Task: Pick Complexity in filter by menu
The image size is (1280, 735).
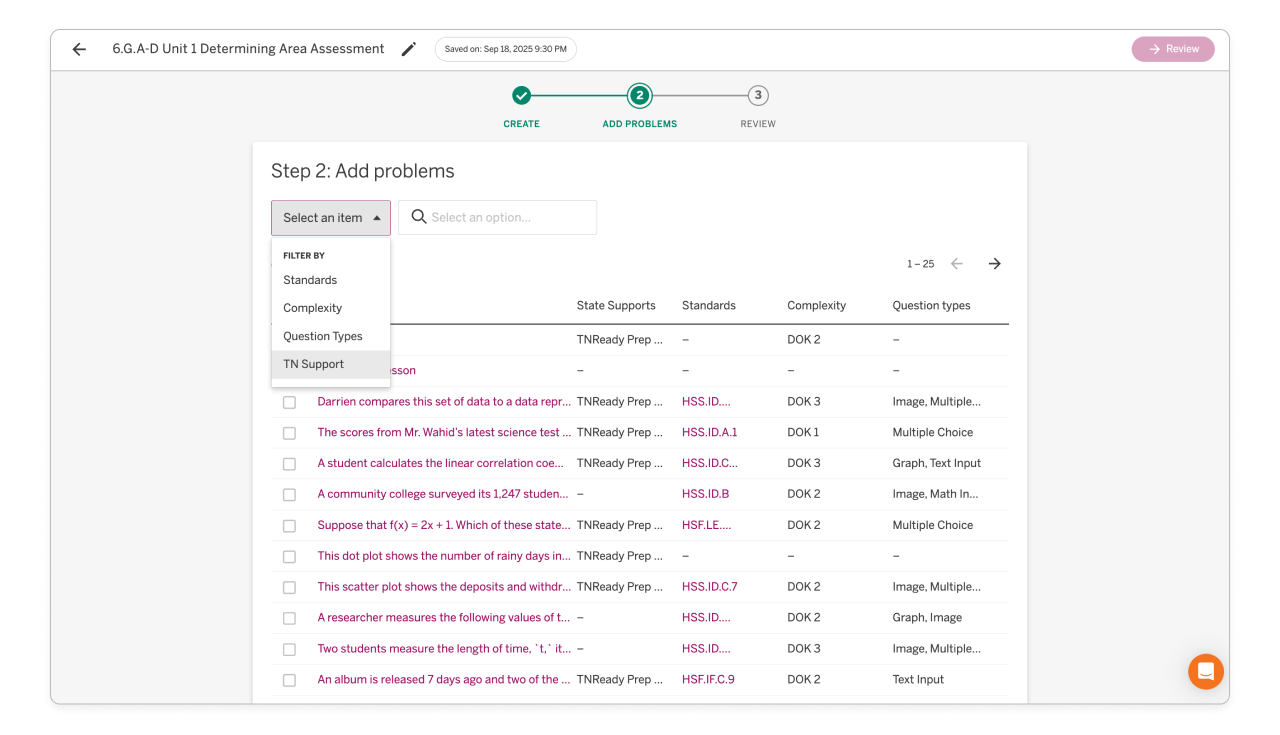Action: coord(312,308)
